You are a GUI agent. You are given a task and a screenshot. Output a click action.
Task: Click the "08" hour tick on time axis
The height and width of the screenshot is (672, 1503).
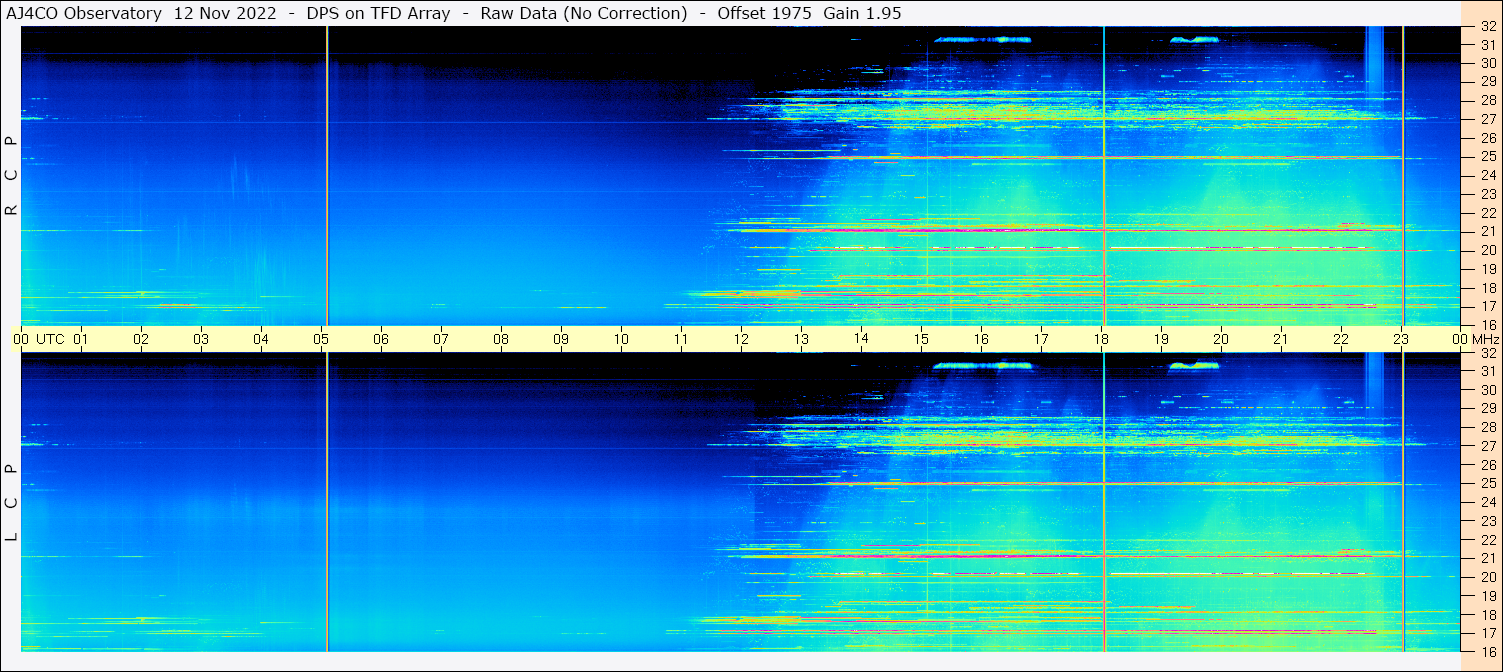501,339
